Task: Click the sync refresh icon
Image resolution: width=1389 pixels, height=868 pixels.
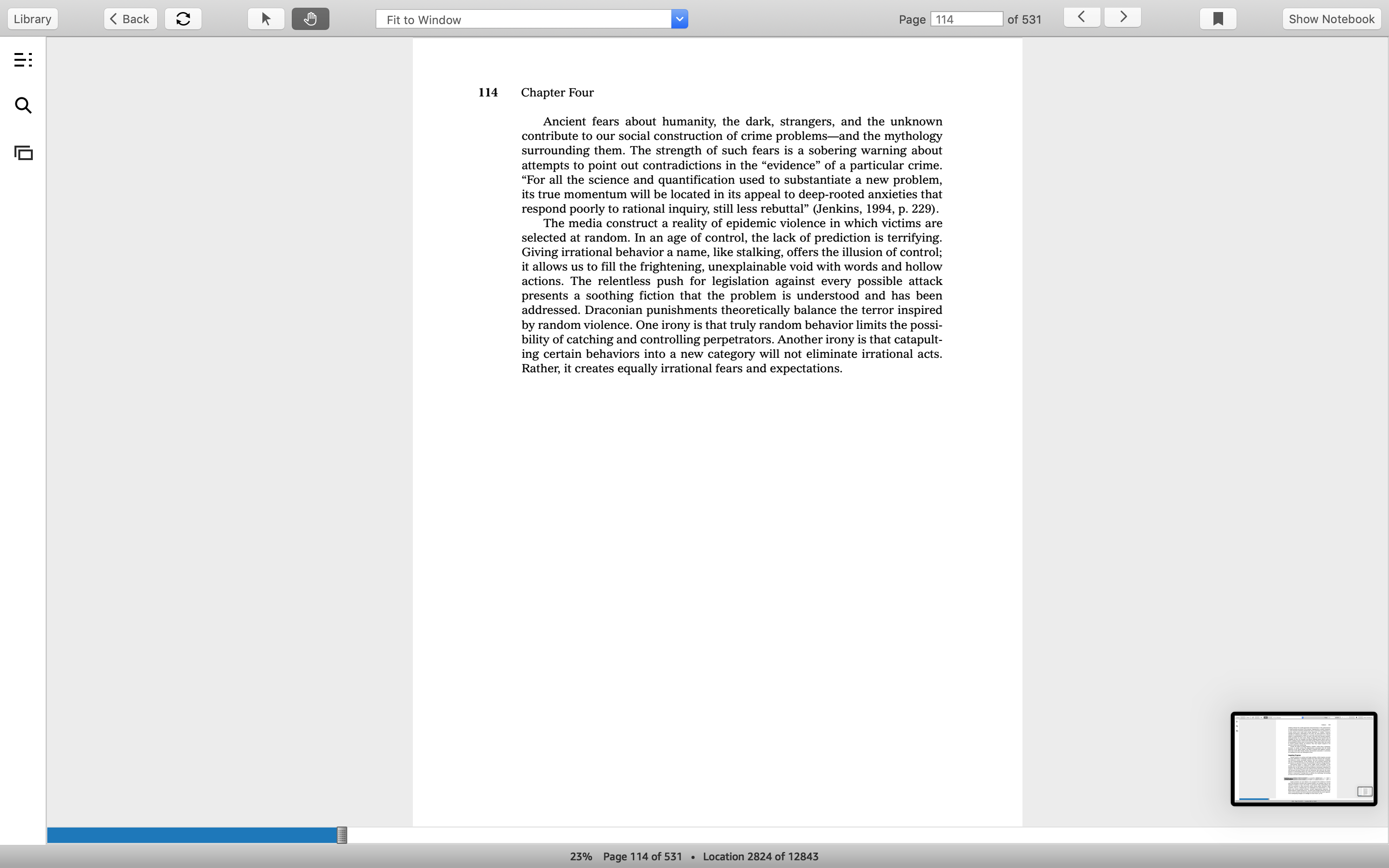Action: 183,19
